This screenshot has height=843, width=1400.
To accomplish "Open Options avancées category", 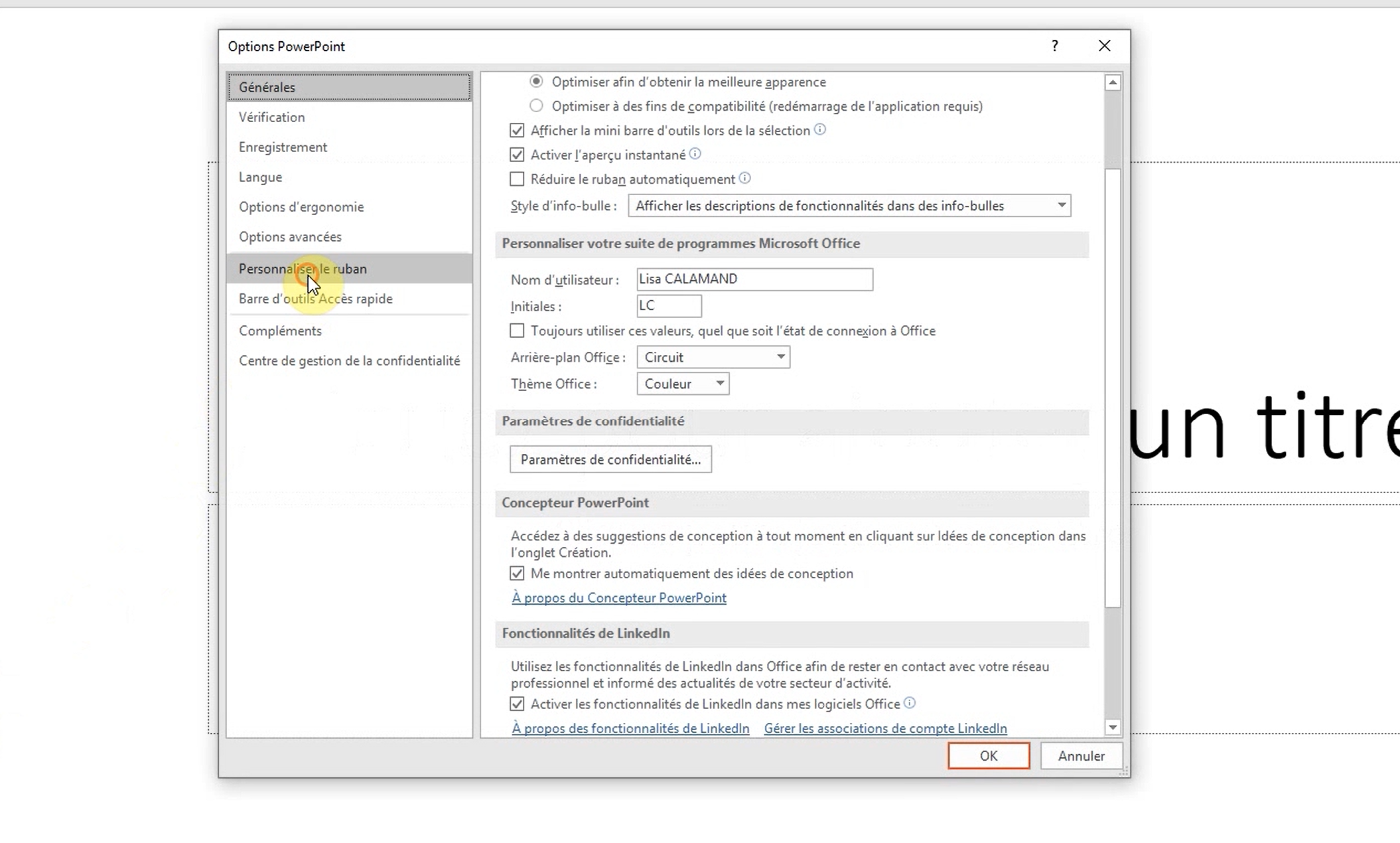I will pos(349,236).
